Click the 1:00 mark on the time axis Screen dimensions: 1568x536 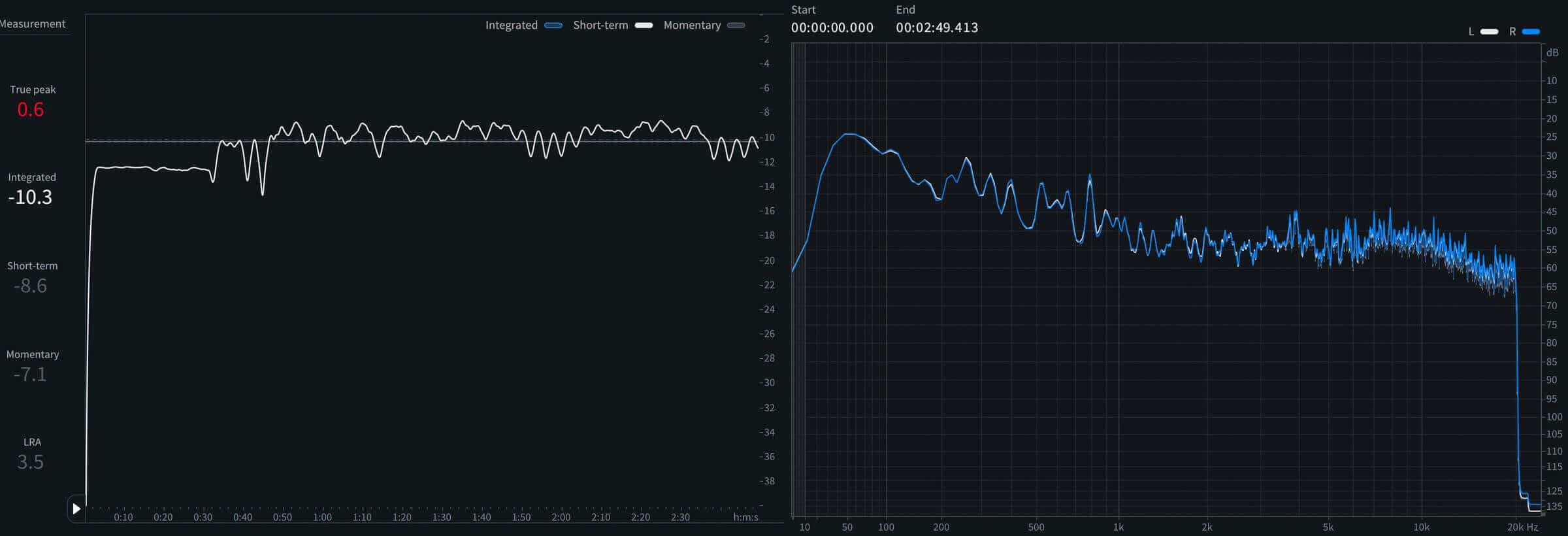[x=322, y=517]
